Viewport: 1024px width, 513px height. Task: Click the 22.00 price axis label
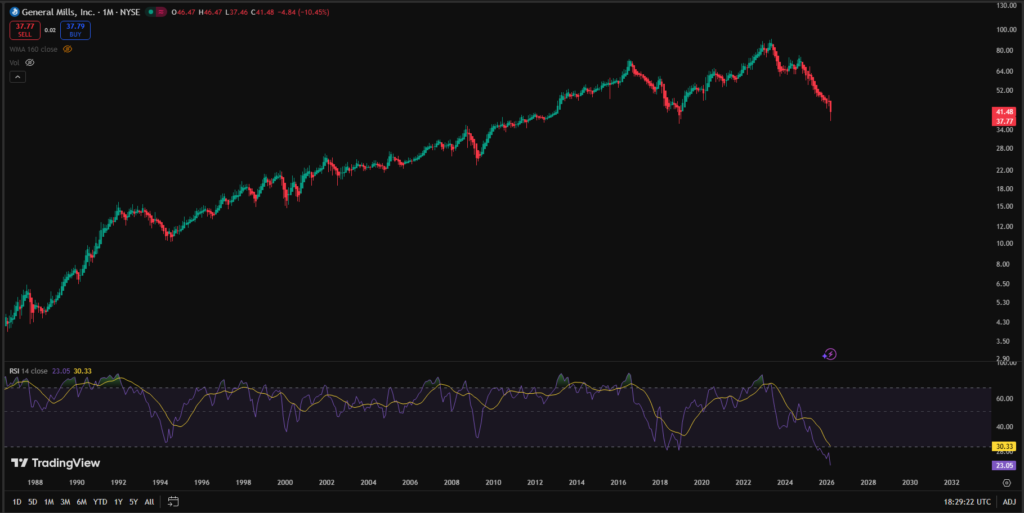[1006, 170]
